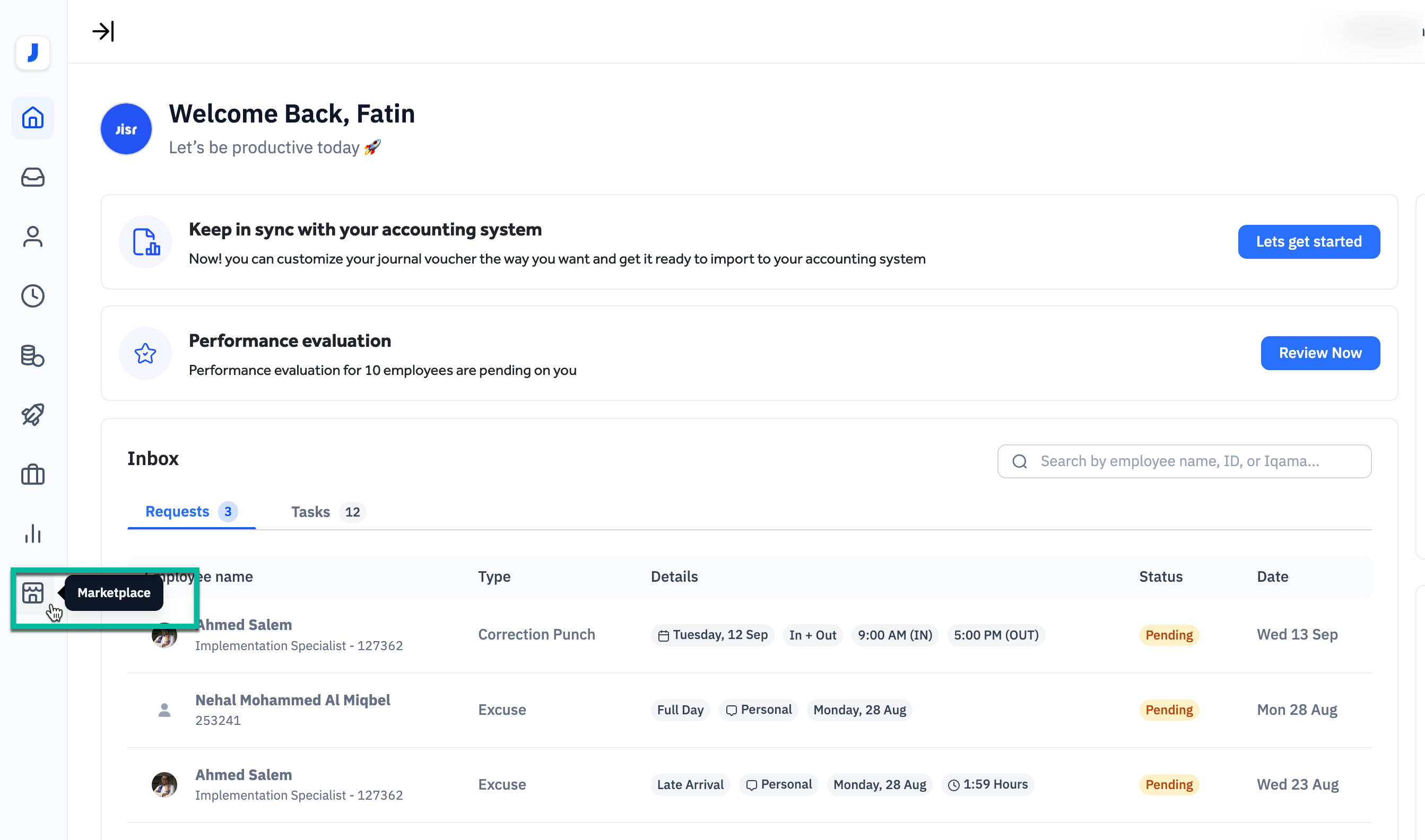
Task: Open the Home icon in sidebar
Action: 33,118
